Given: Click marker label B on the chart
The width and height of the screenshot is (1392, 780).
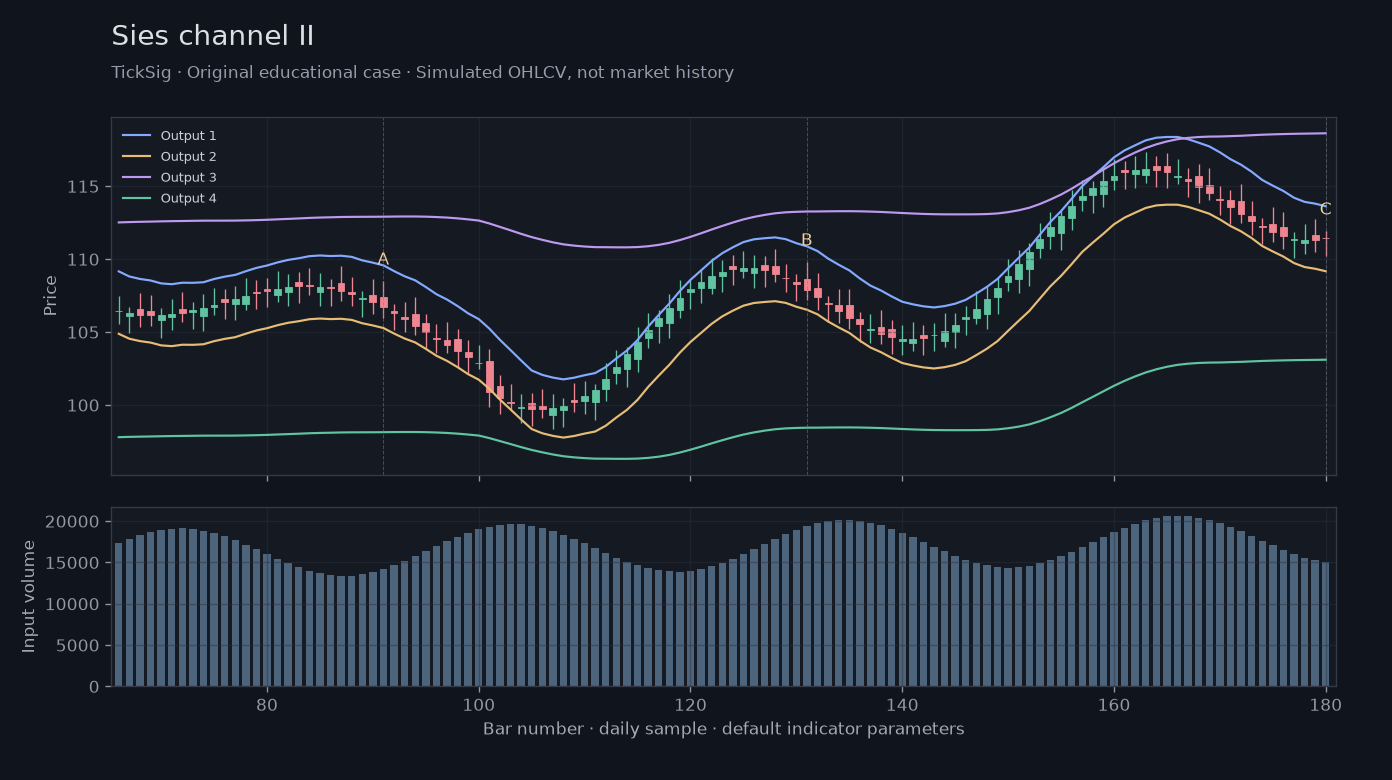Looking at the screenshot, I should tap(806, 240).
